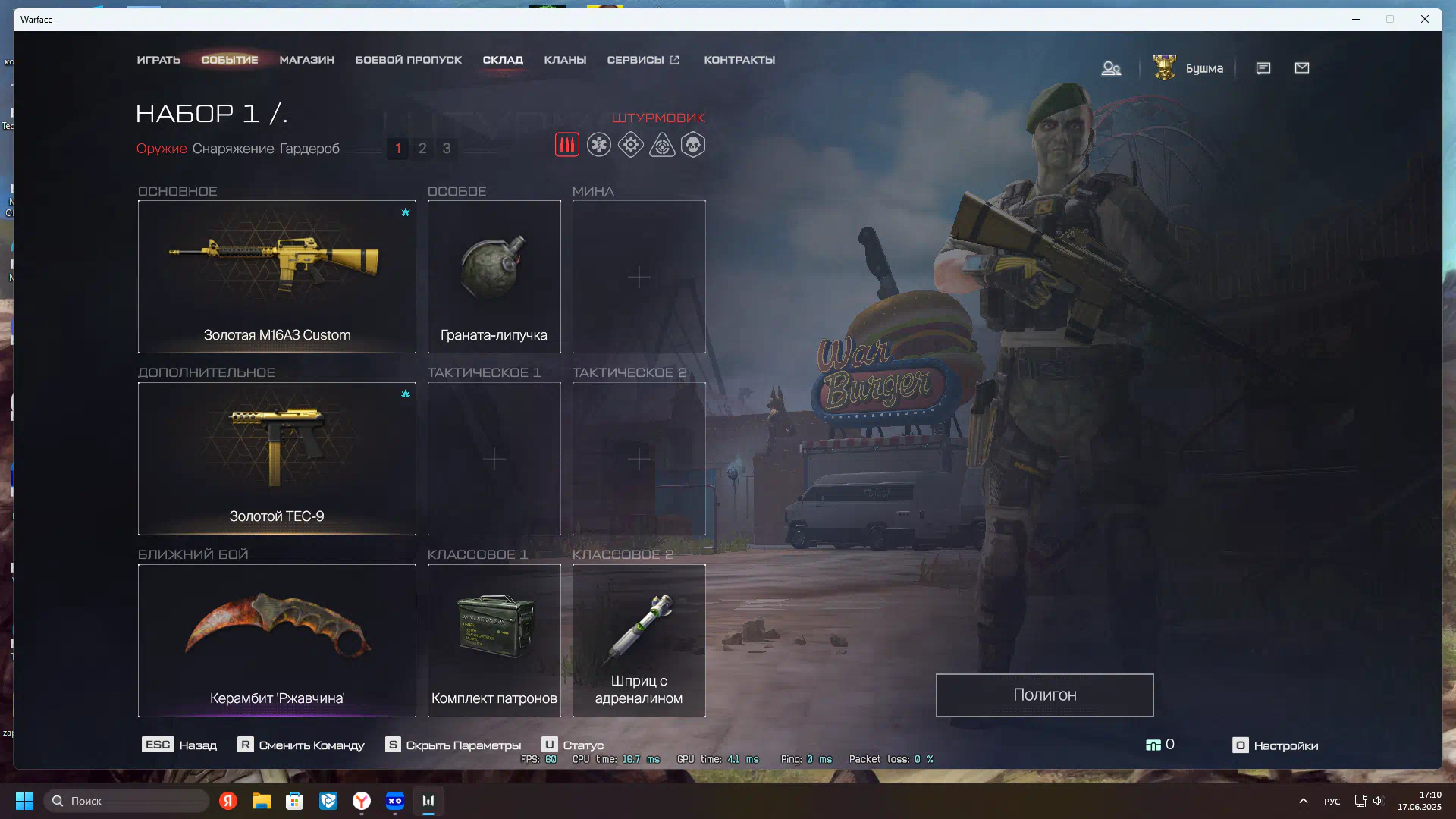
Task: Open the ИГРАТЬ menu
Action: point(158,60)
